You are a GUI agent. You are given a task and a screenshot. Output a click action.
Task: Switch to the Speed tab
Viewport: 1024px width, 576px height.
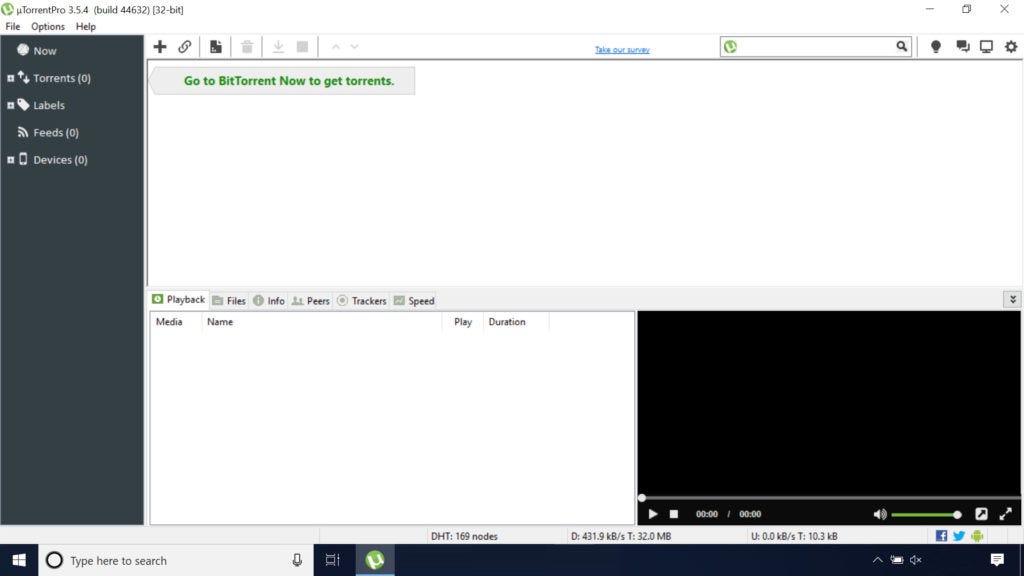coord(414,300)
